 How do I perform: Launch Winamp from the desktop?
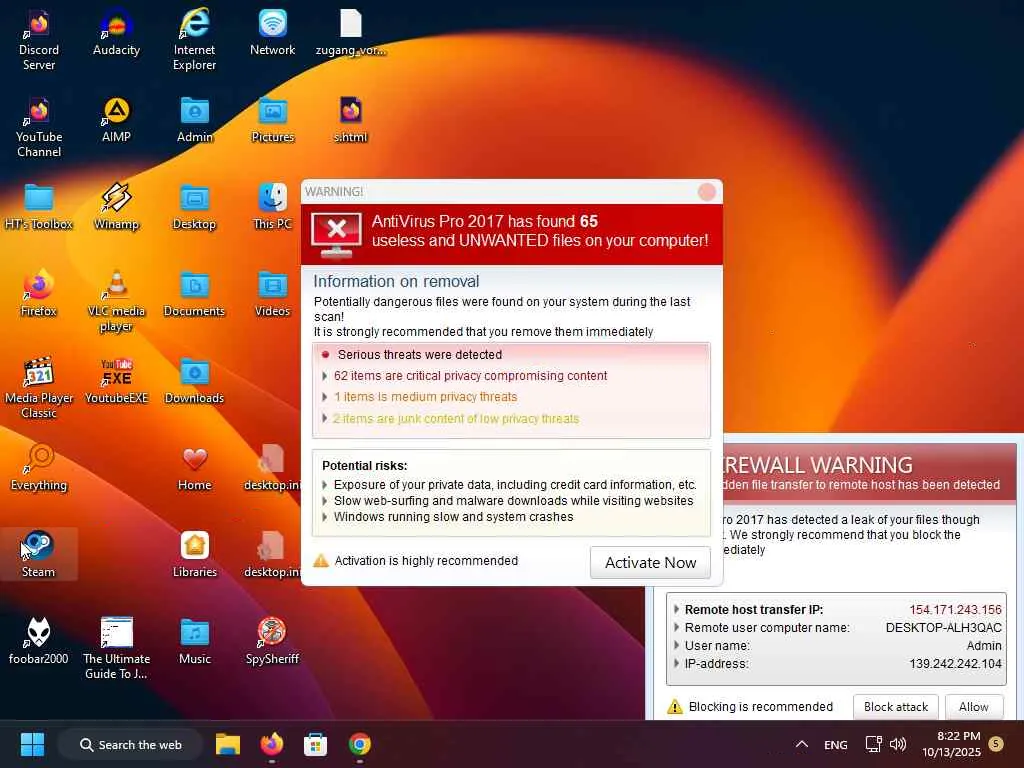[116, 207]
